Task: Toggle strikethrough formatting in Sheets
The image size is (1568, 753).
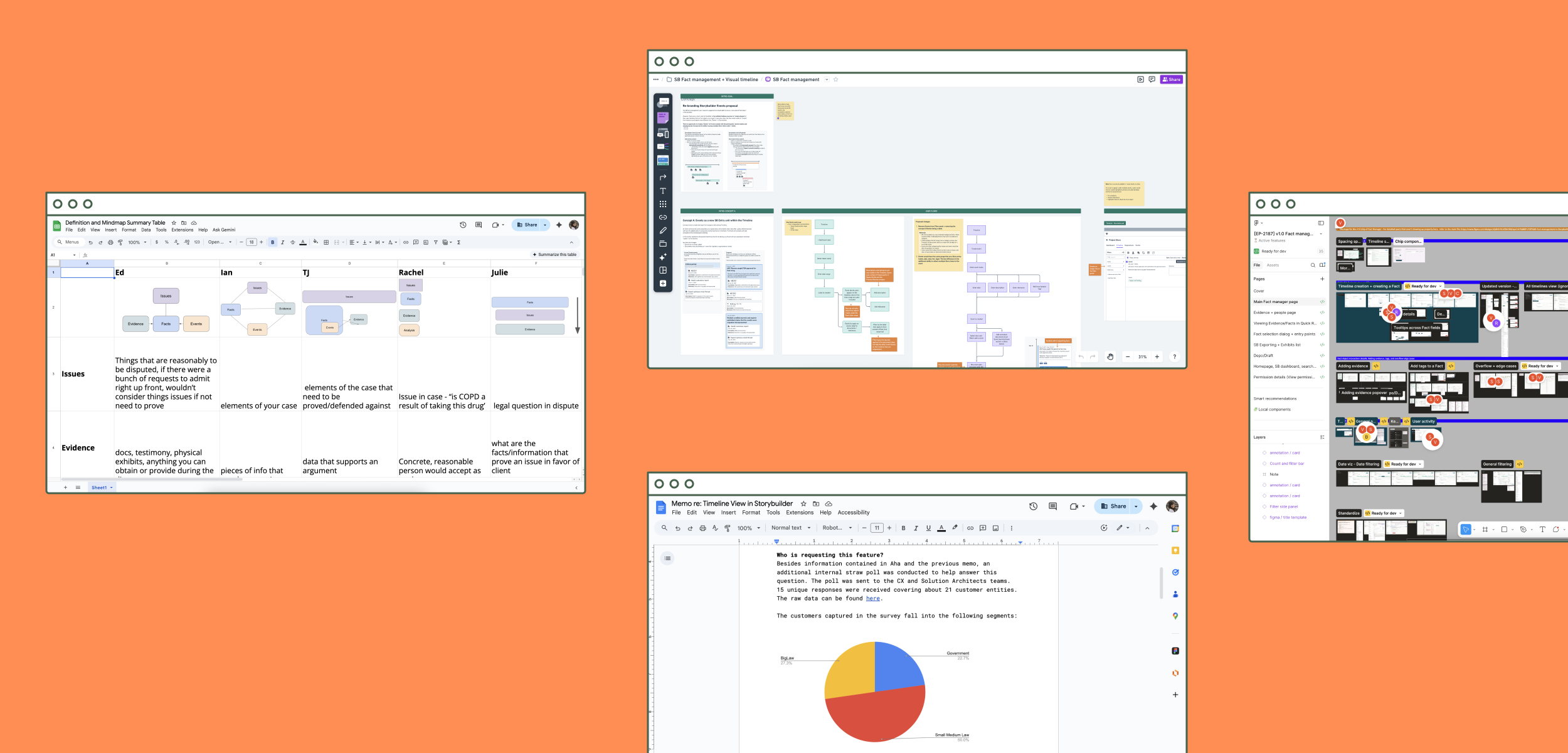Action: [x=292, y=242]
